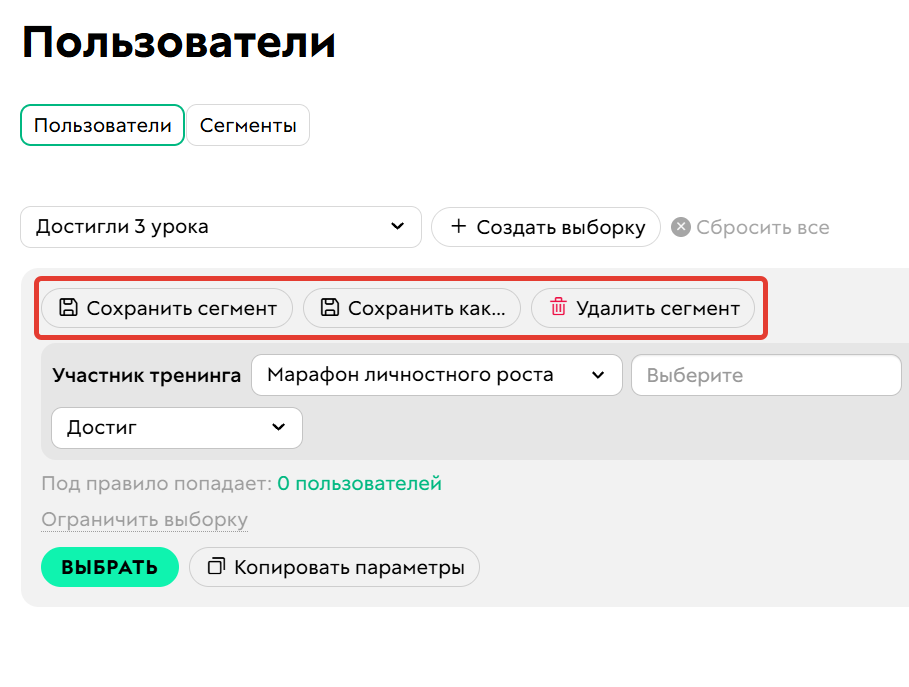Viewport: 909px width, 687px height.
Task: Click the save icon on 'Сохранить как...'
Action: [x=330, y=309]
